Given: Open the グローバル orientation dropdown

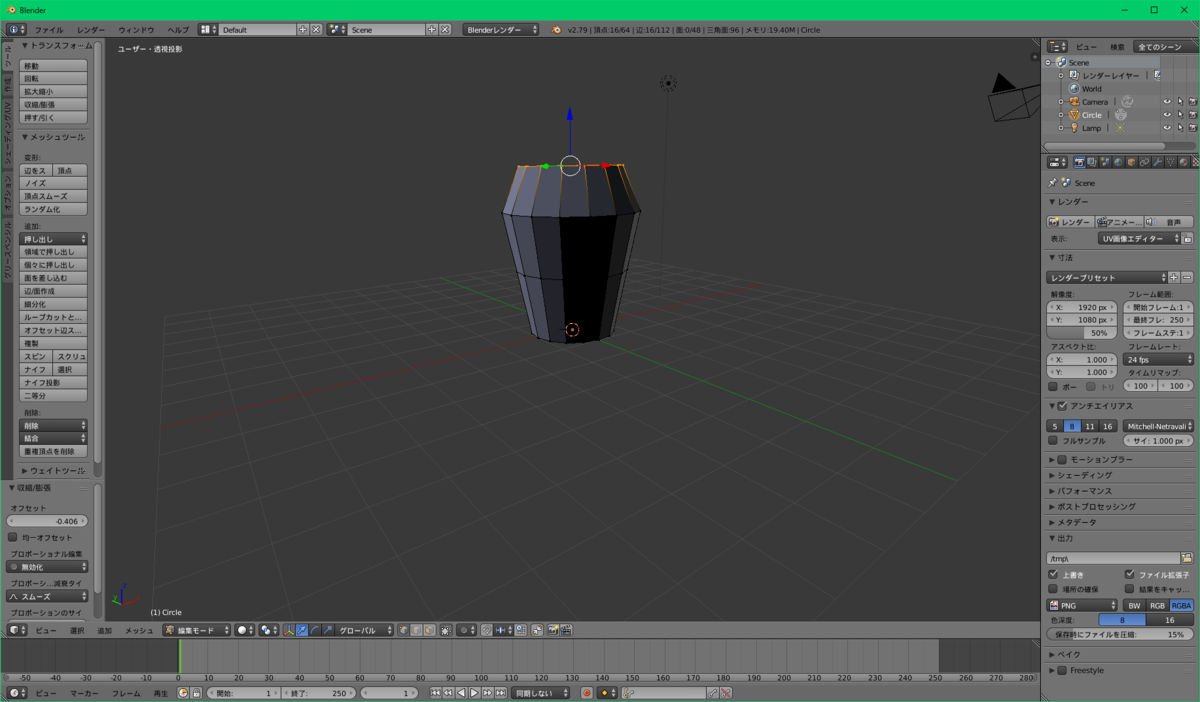Looking at the screenshot, I should click(x=365, y=630).
